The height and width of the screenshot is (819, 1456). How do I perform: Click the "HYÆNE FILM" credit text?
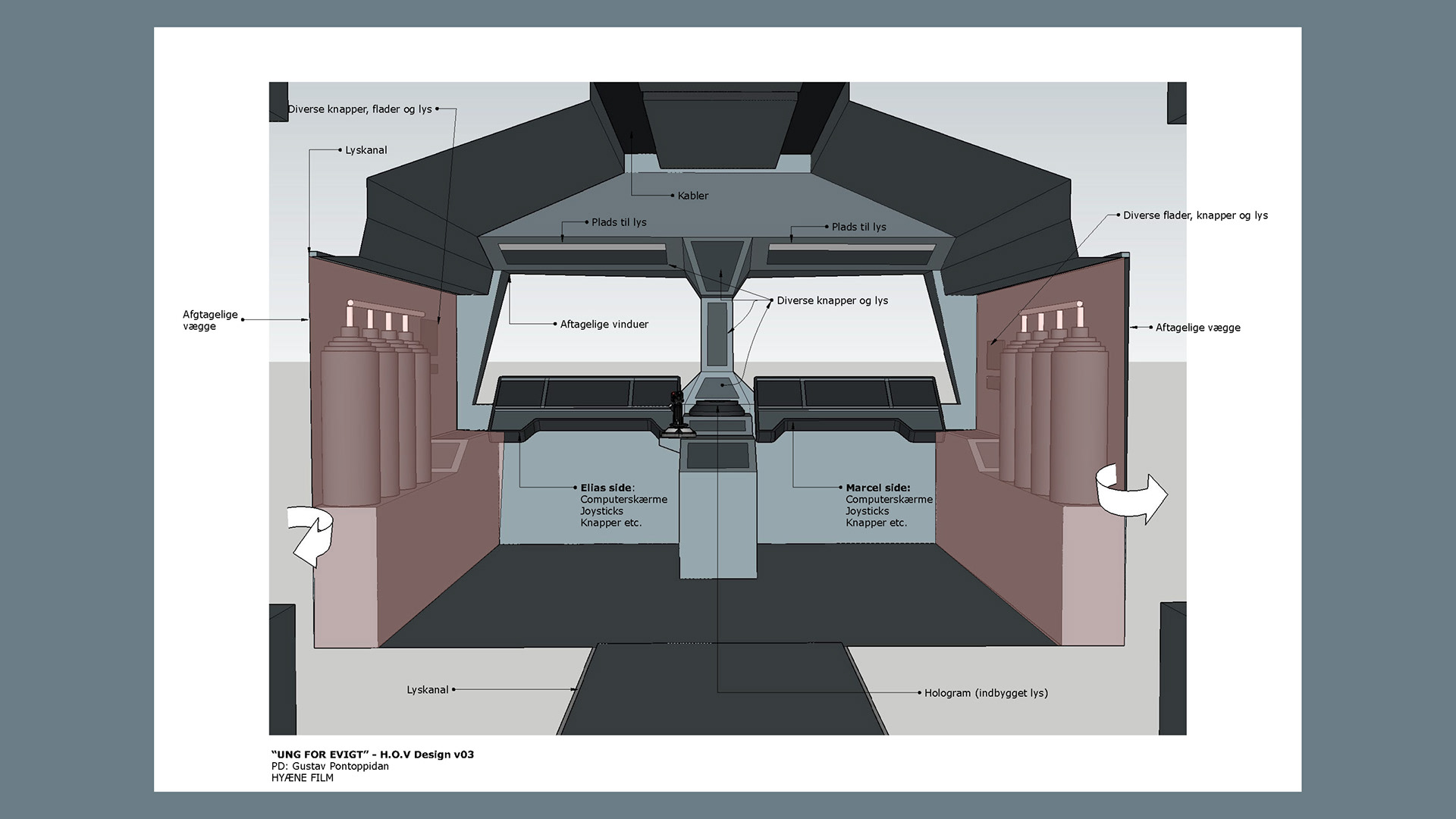point(302,778)
